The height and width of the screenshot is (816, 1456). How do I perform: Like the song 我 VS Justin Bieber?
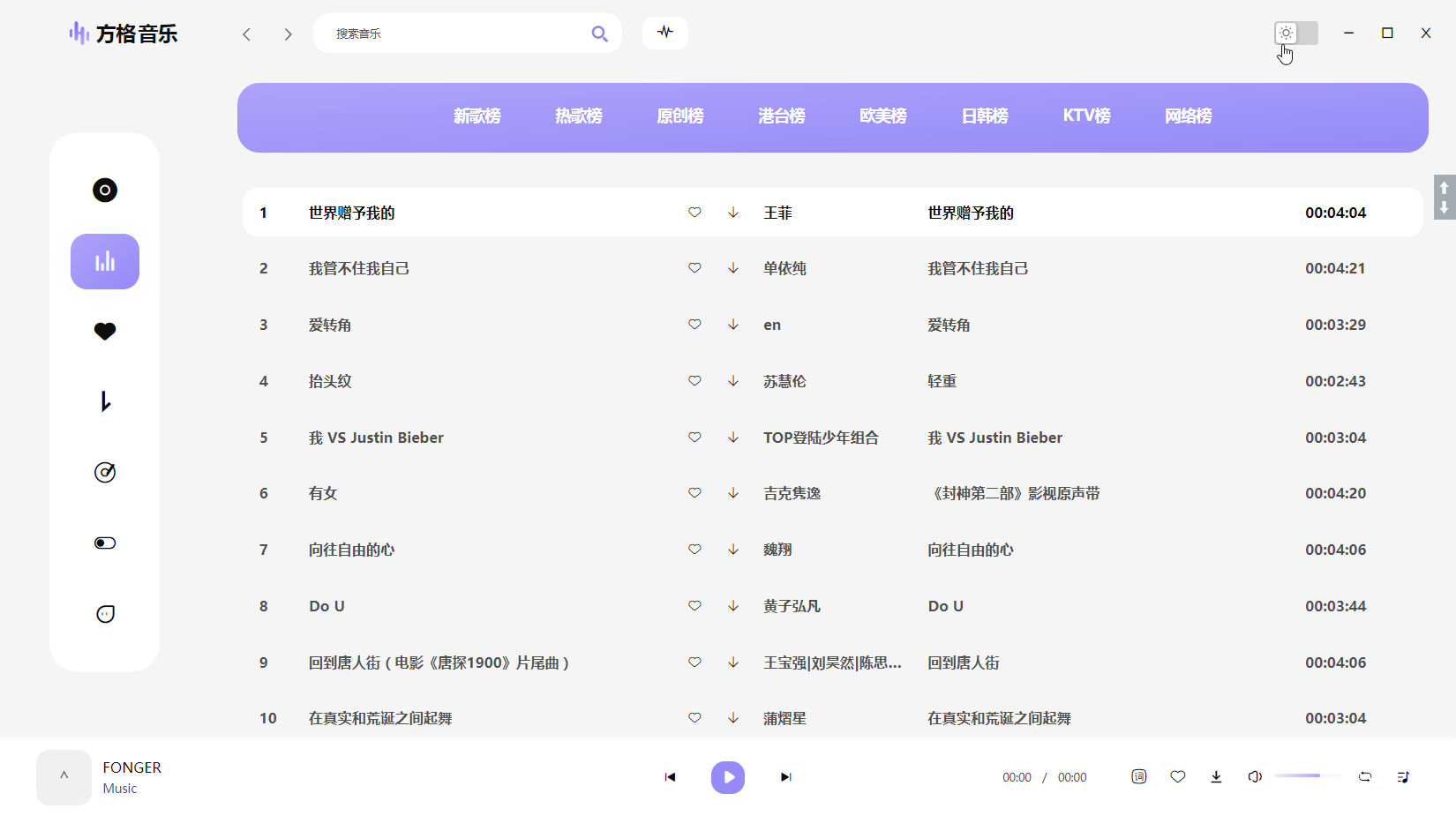click(694, 438)
